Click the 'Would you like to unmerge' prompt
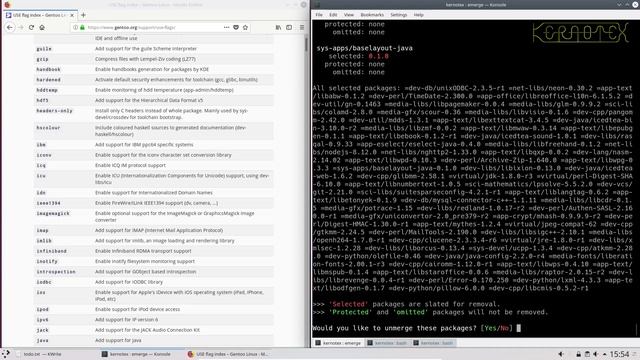Screen dimensions: 640x360 click(x=394, y=328)
